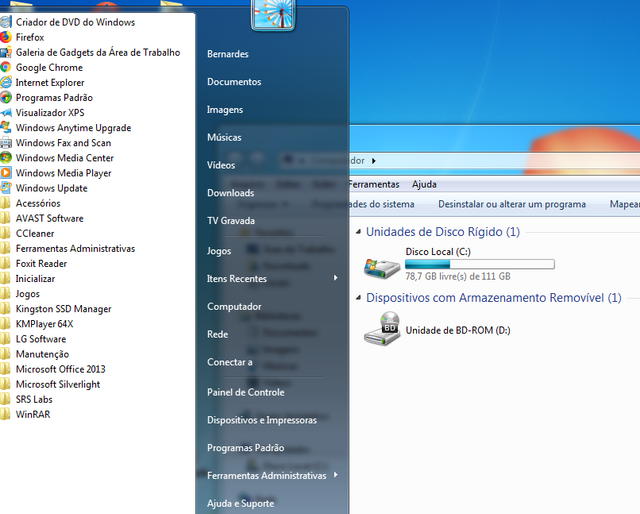Select the Disco Local (C:) drive icon

[x=382, y=268]
